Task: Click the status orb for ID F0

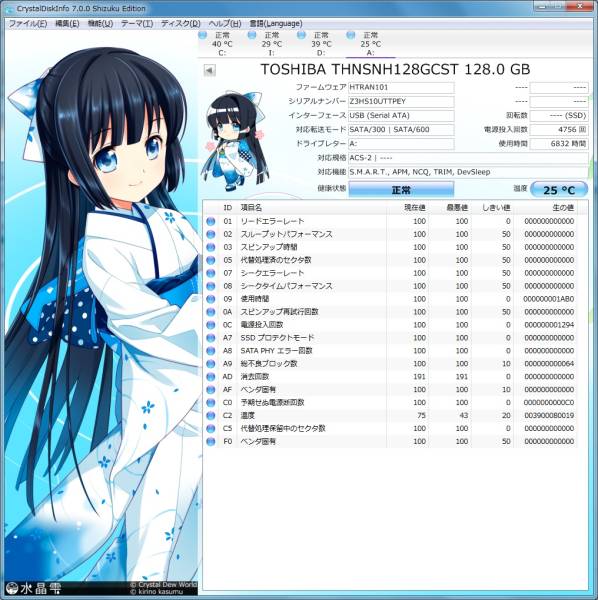Action: coord(210,442)
